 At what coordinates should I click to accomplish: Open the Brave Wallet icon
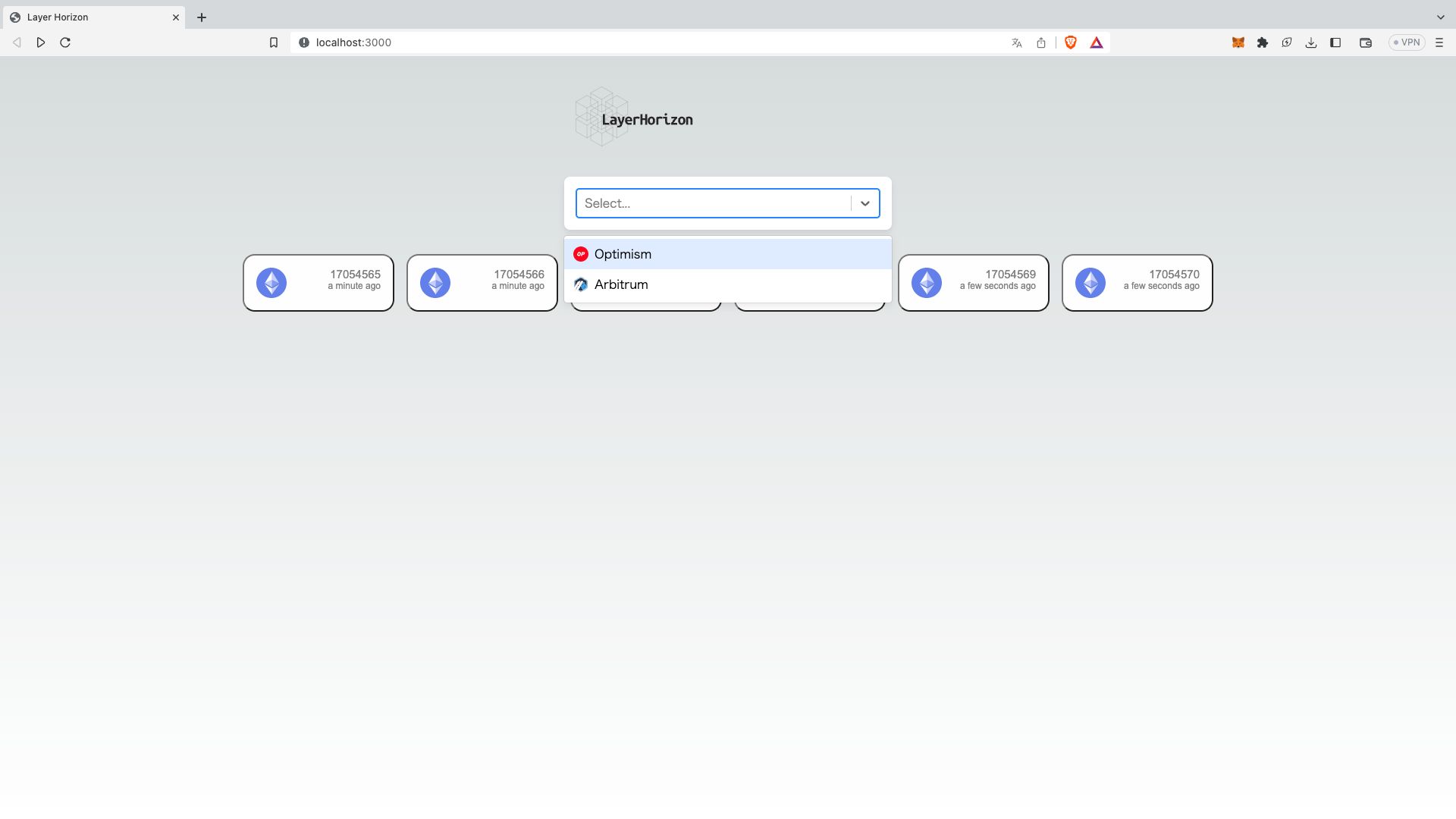tap(1366, 42)
